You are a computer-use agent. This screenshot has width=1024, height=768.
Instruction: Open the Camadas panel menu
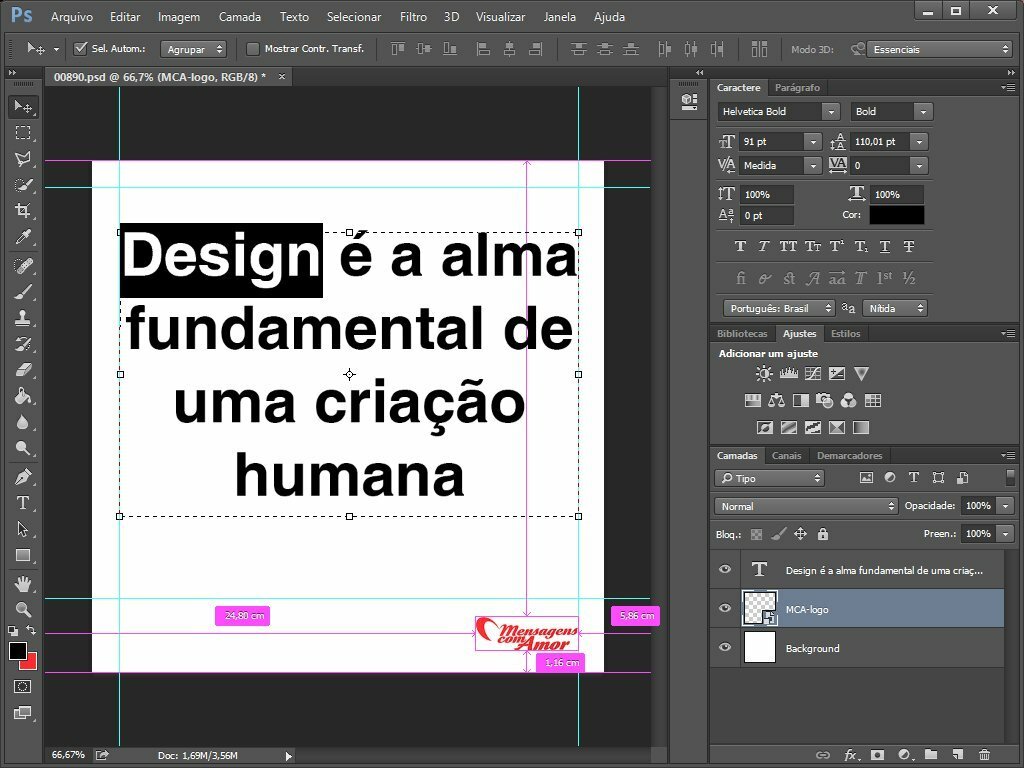point(1010,455)
